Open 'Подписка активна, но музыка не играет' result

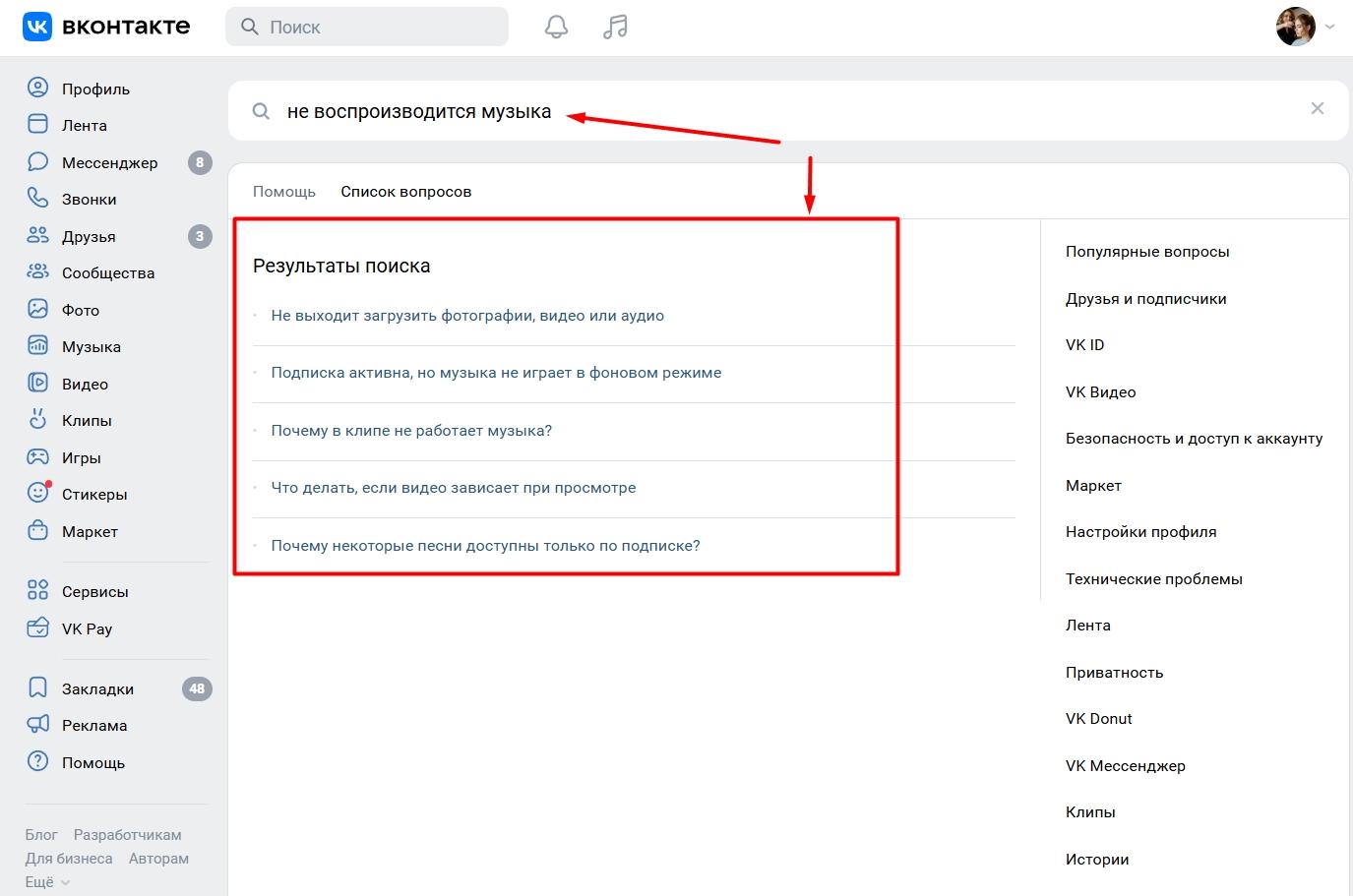pyautogui.click(x=496, y=373)
